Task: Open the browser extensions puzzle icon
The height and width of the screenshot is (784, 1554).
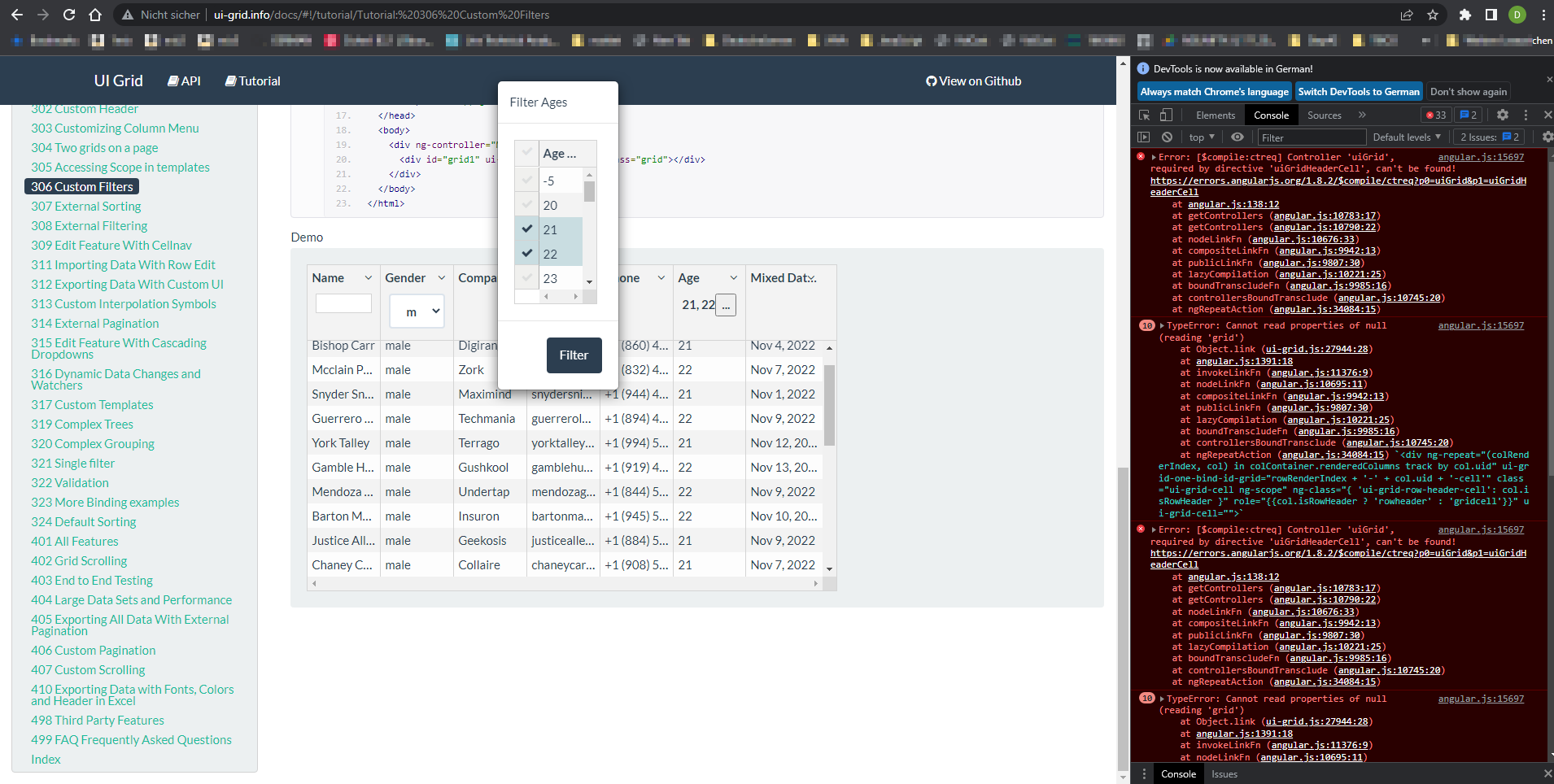Action: (x=1465, y=15)
